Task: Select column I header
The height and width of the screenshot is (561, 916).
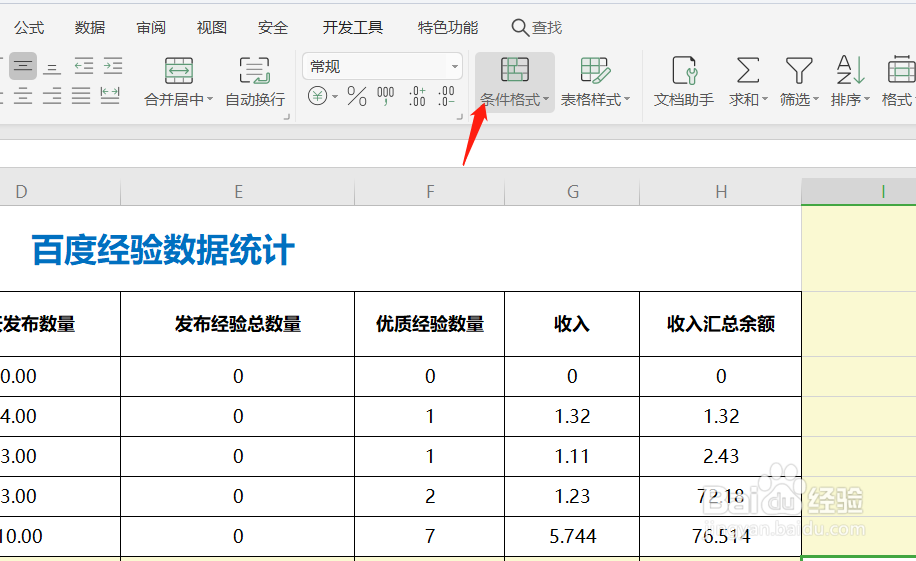Action: [x=859, y=192]
